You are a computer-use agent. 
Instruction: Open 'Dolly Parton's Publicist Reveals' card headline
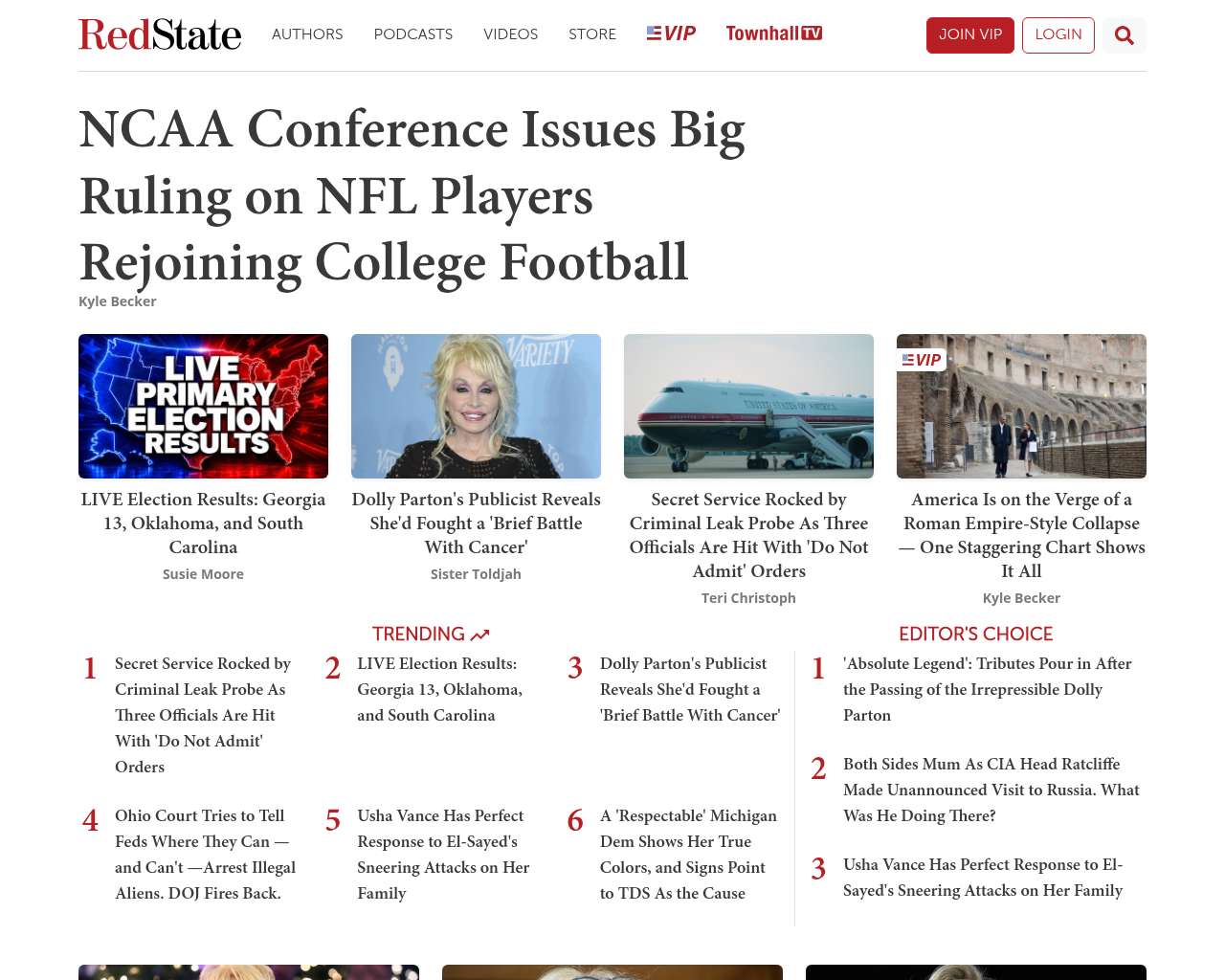click(x=476, y=523)
